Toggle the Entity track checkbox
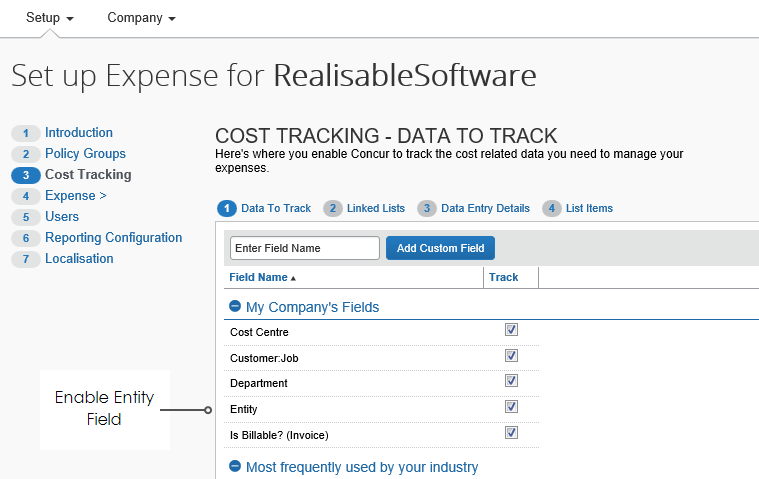 click(511, 406)
